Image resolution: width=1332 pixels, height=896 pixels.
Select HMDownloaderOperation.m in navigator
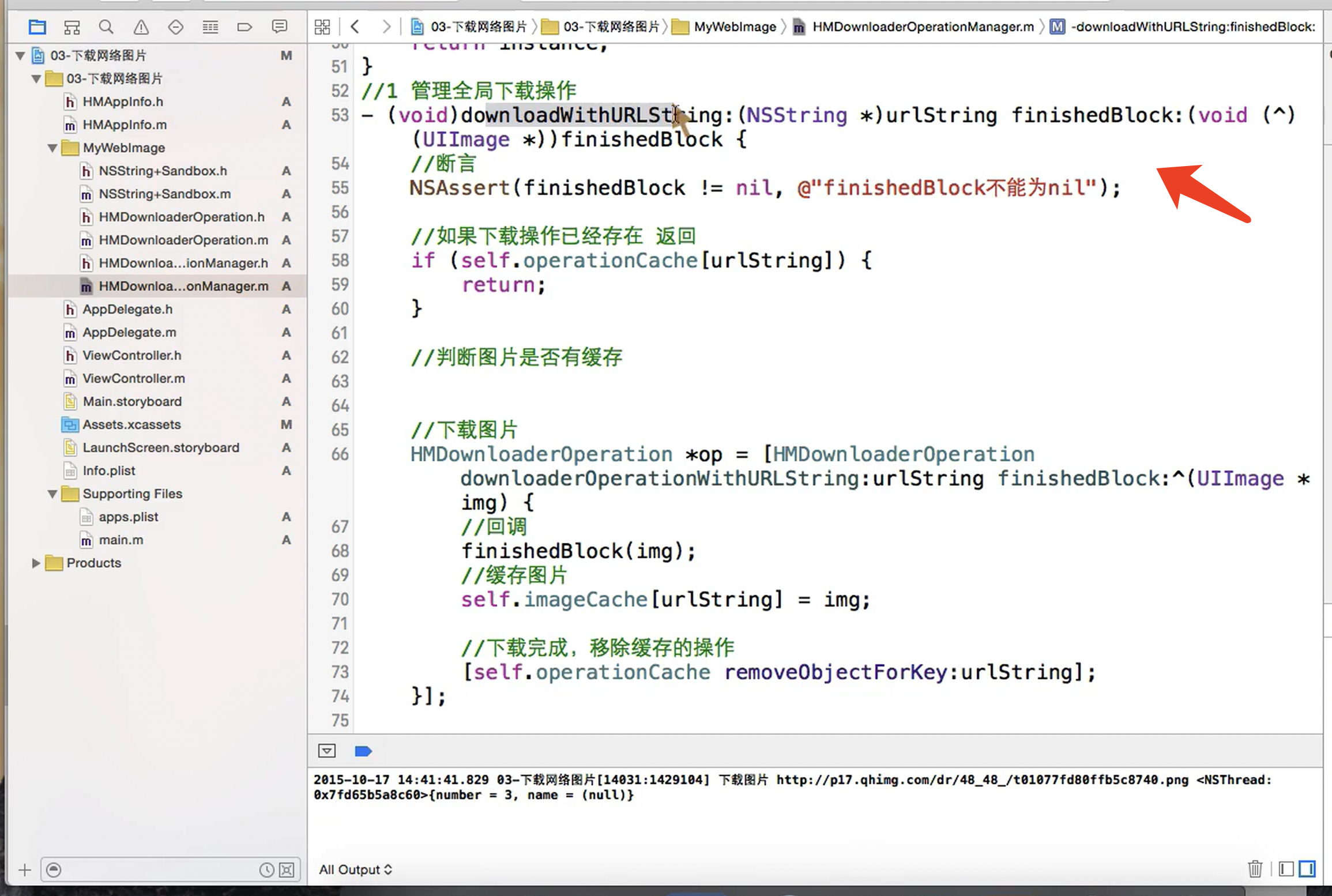tap(183, 240)
